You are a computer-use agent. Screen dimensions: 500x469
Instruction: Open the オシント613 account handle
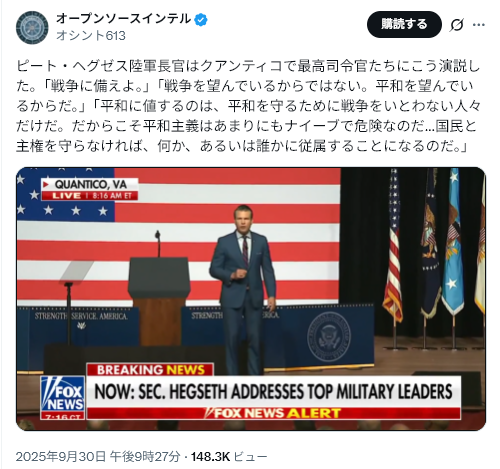tap(91, 35)
